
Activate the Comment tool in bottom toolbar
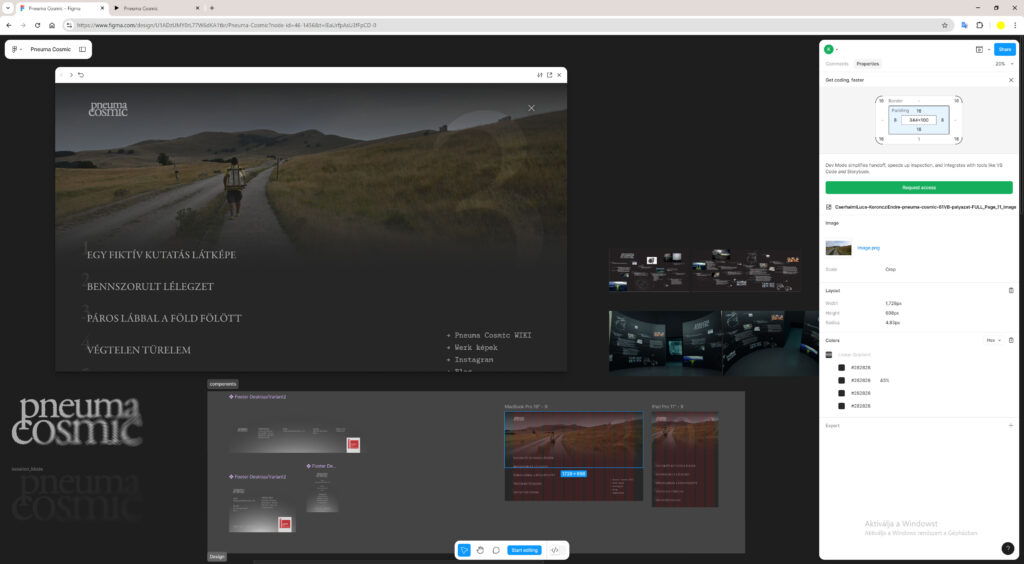click(496, 550)
